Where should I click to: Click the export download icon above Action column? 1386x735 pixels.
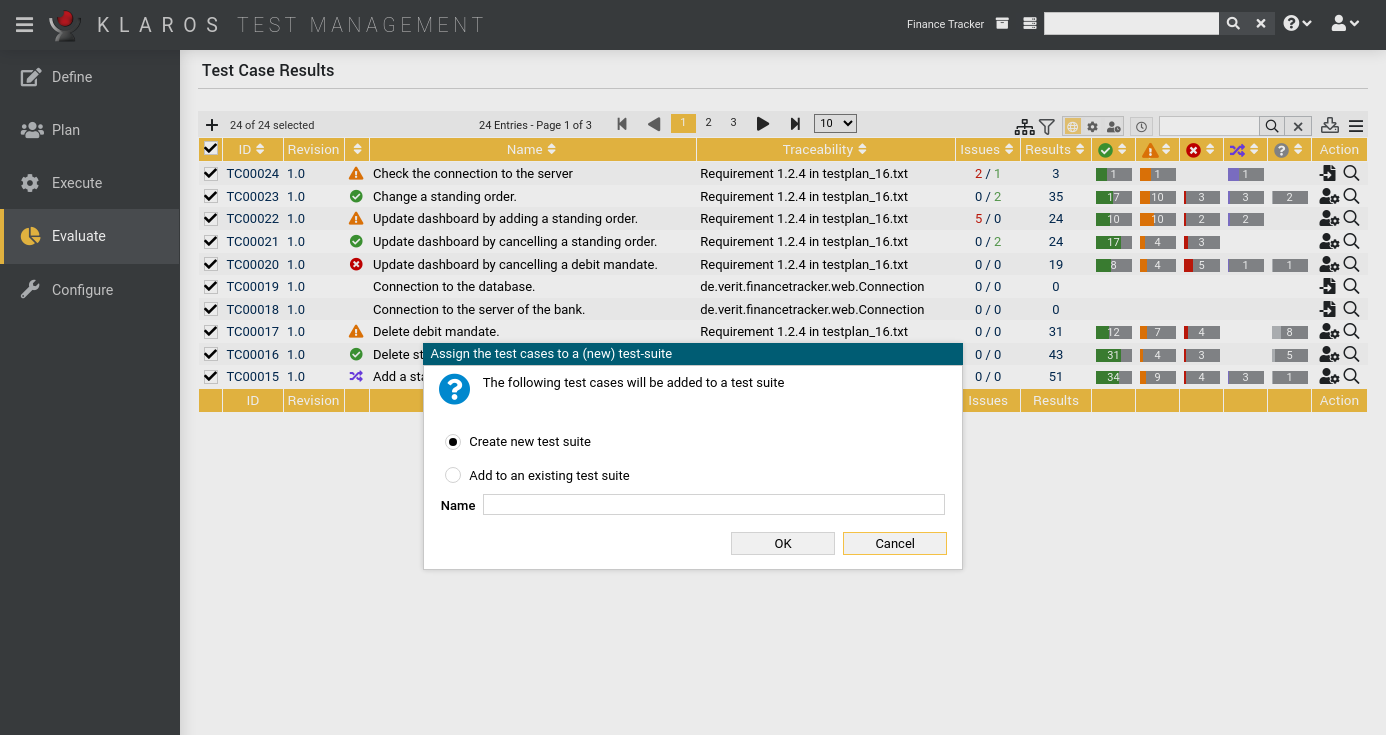point(1329,126)
